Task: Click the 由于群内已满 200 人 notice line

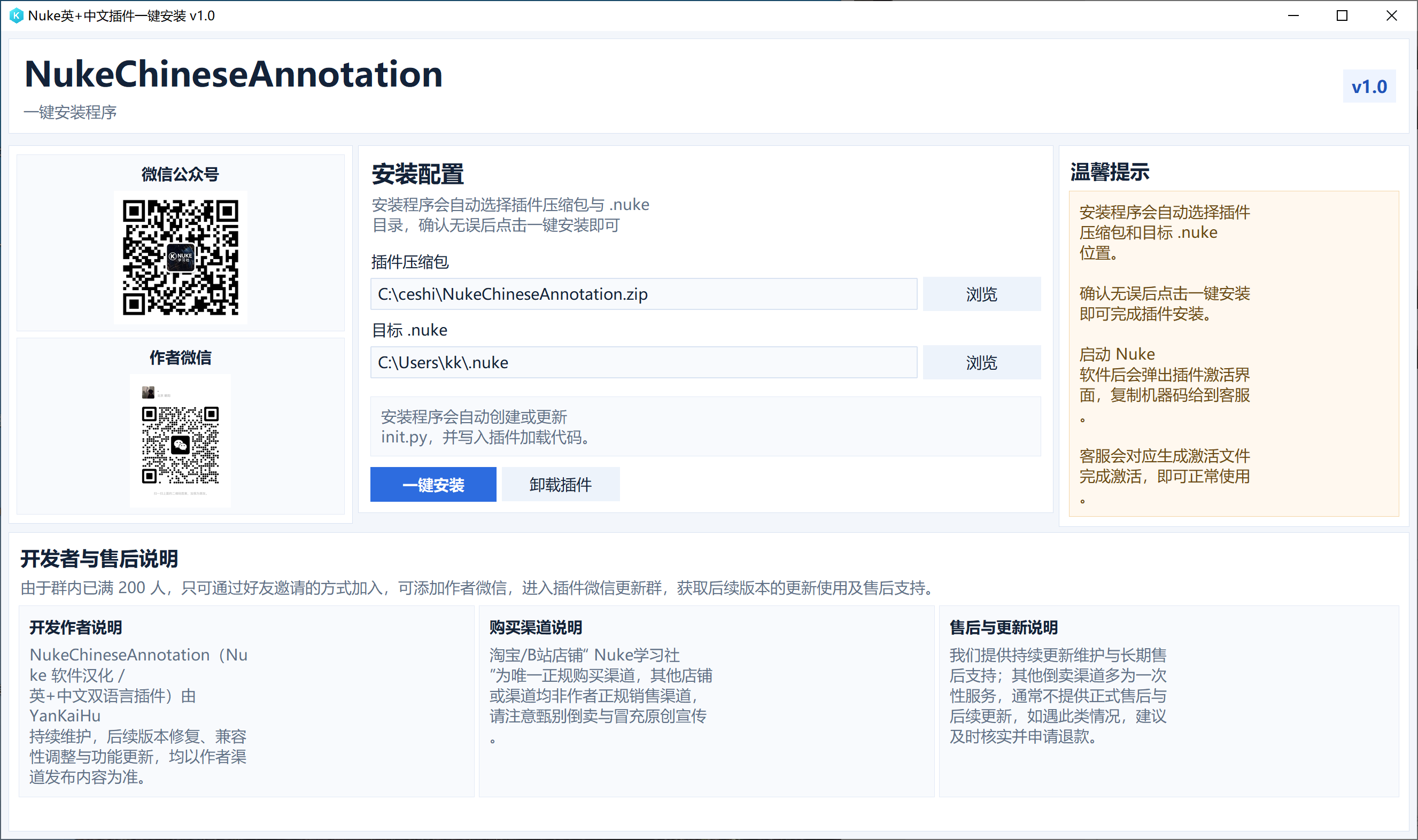Action: point(477,588)
